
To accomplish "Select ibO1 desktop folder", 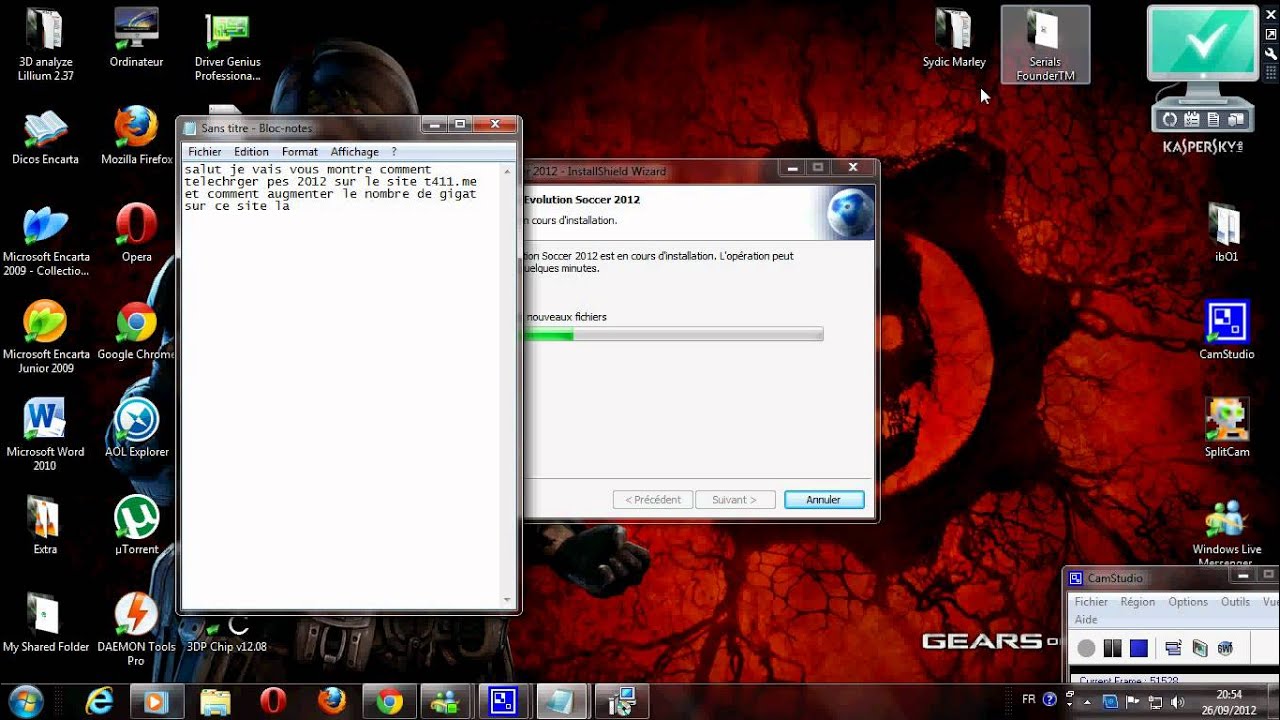I will click(1227, 233).
